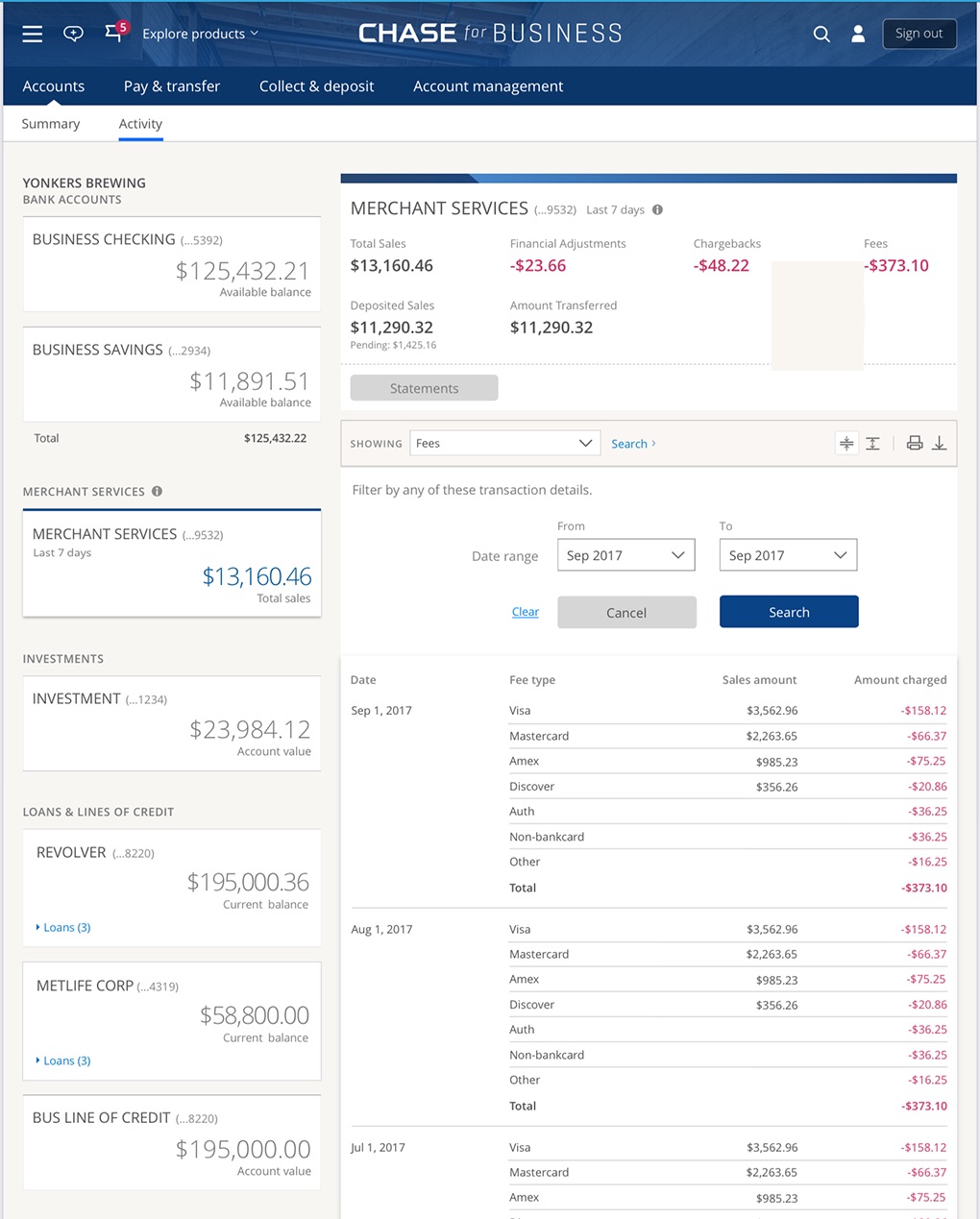This screenshot has width=980, height=1219.
Task: Click the Amount charged column header
Action: click(x=900, y=680)
